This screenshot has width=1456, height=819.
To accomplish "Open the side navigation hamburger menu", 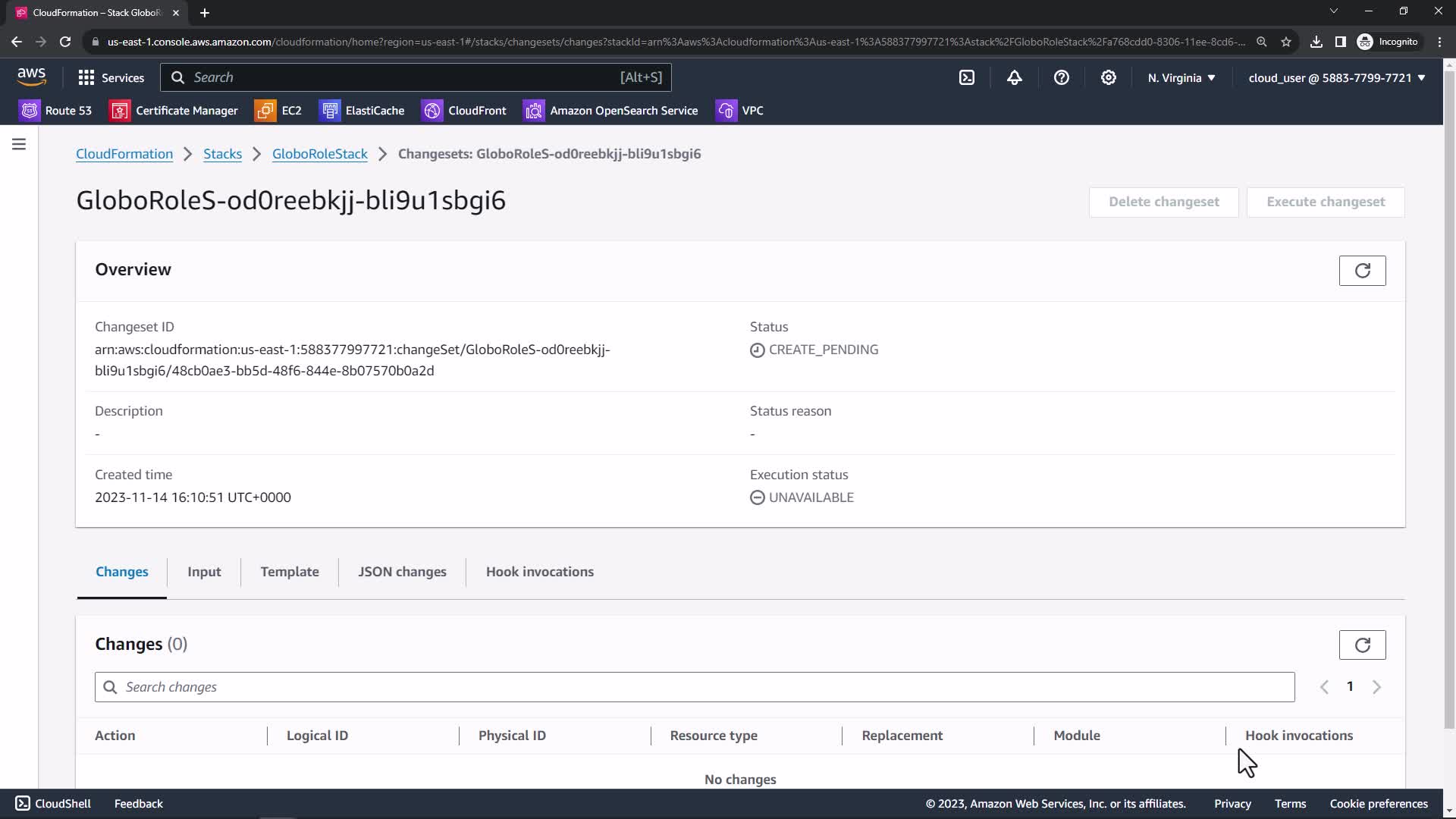I will [19, 144].
